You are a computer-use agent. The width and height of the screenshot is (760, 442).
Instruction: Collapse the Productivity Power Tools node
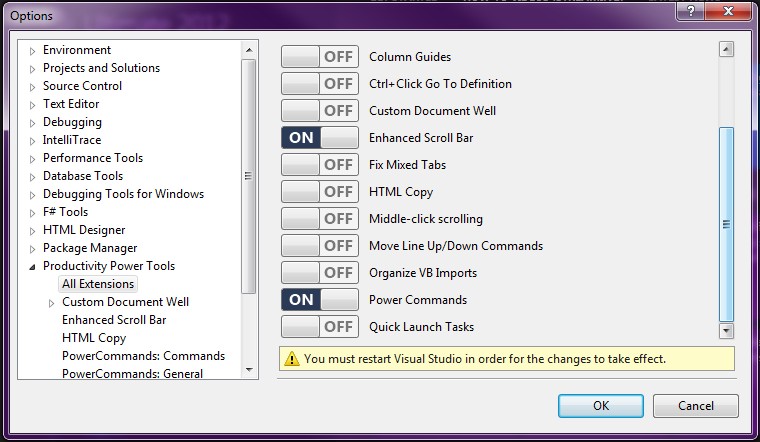pyautogui.click(x=32, y=267)
